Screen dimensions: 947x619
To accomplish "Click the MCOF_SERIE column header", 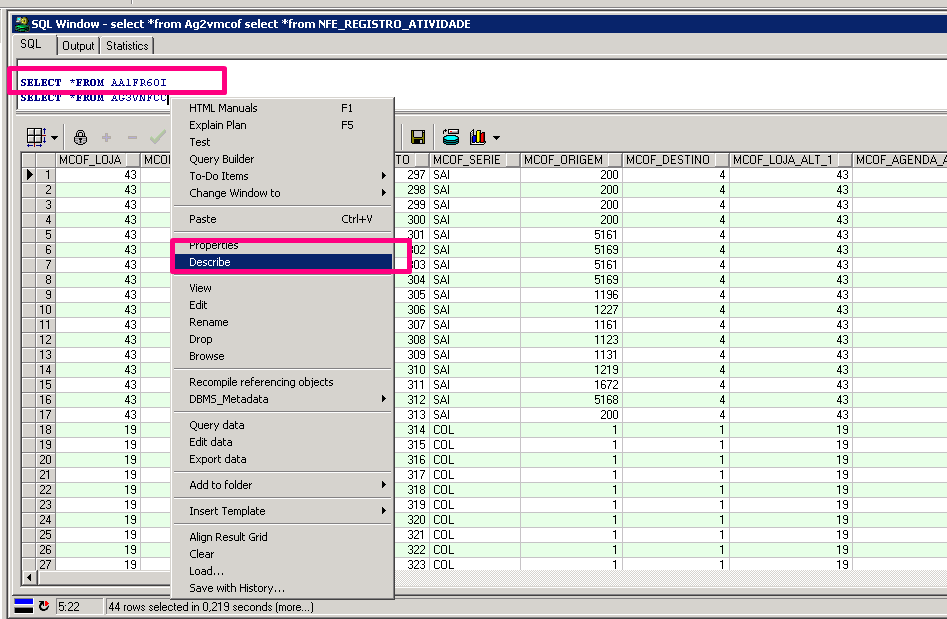I will (475, 159).
